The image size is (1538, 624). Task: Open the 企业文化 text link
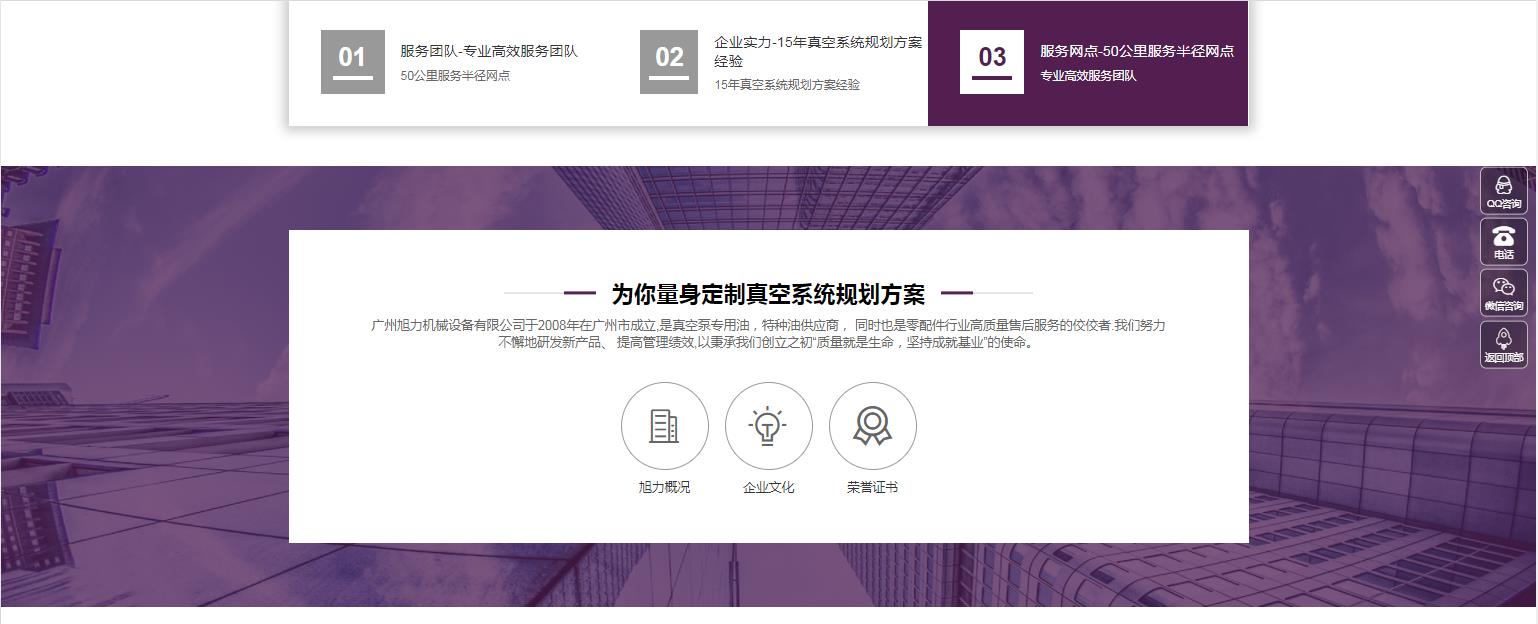pos(768,487)
